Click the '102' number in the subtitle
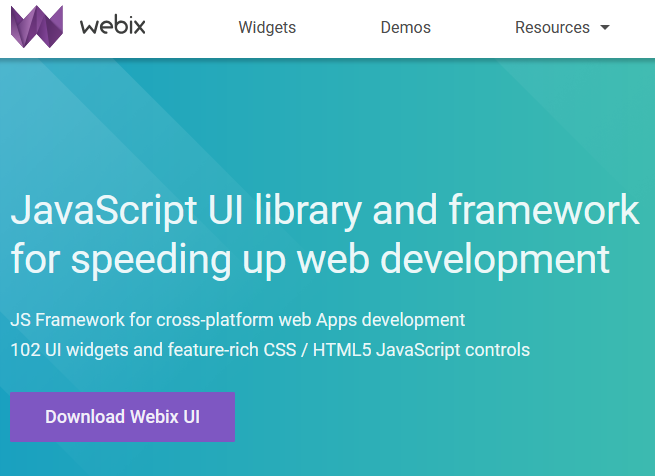Viewport: 655px width, 476px height. tap(24, 350)
